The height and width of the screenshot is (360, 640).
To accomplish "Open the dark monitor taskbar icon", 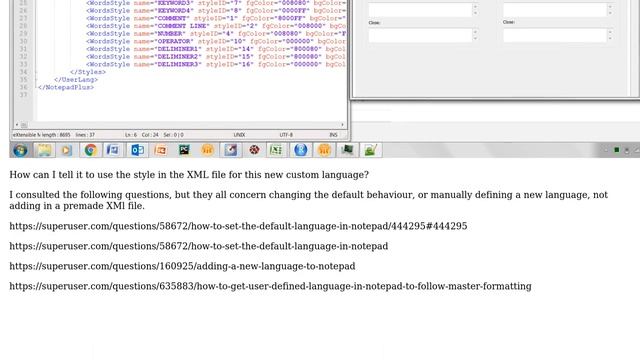I will [x=347, y=150].
